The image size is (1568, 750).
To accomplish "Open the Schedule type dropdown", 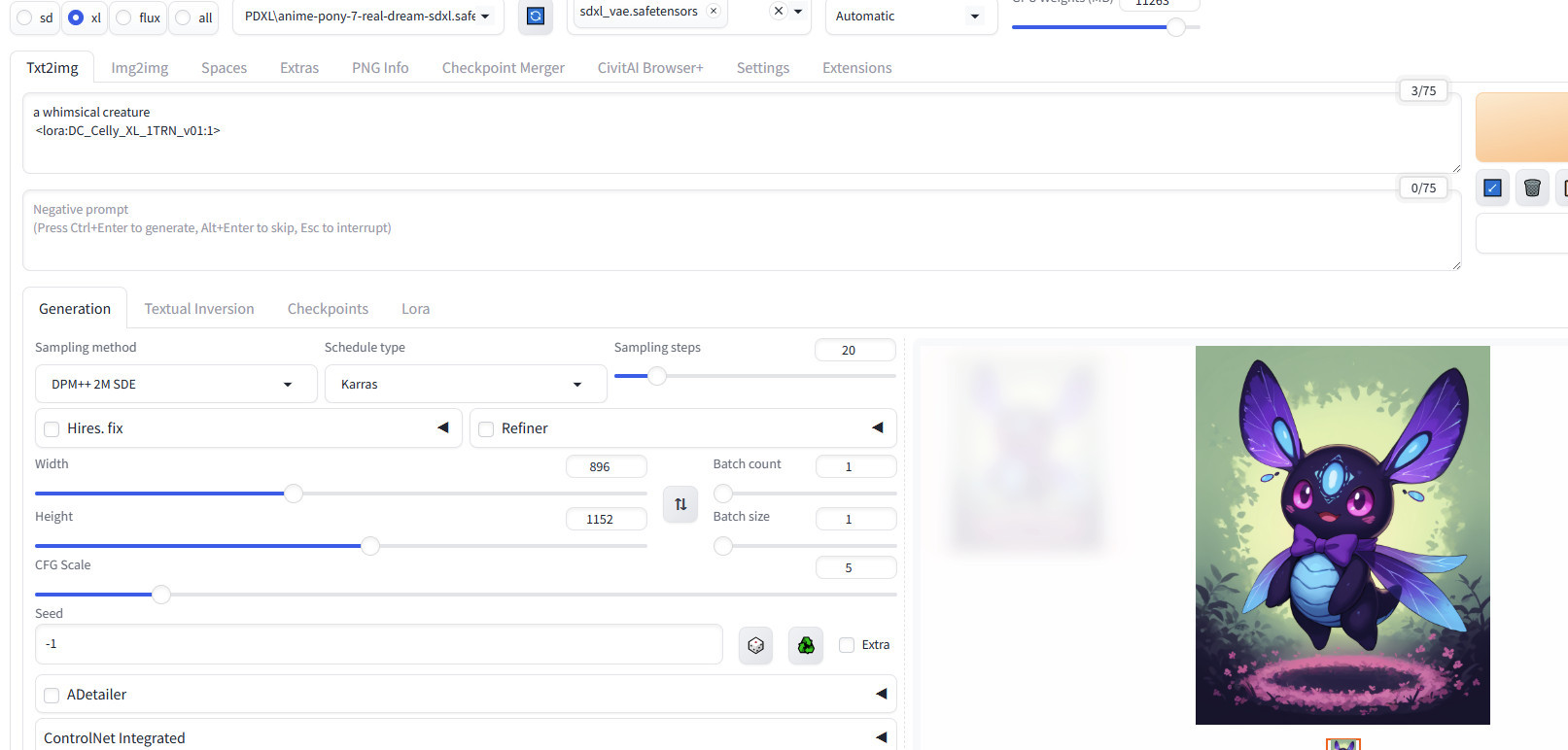I will [466, 384].
